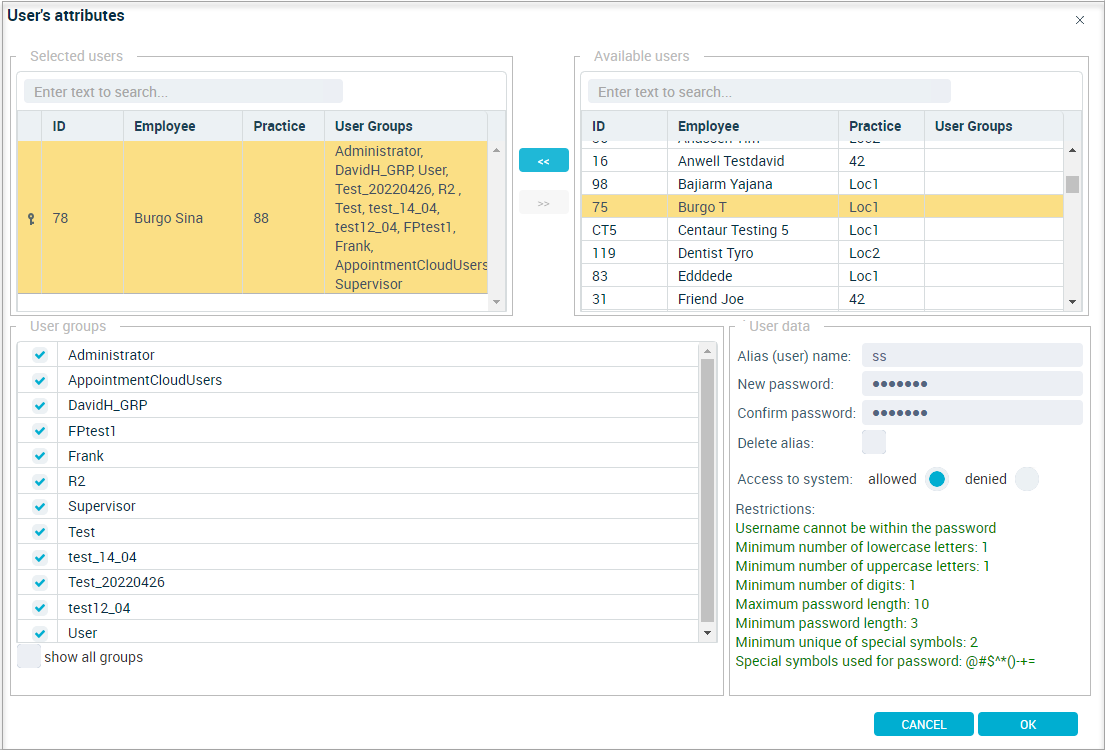Click the Available users search field
Viewport: 1105px width, 750px height.
[770, 92]
